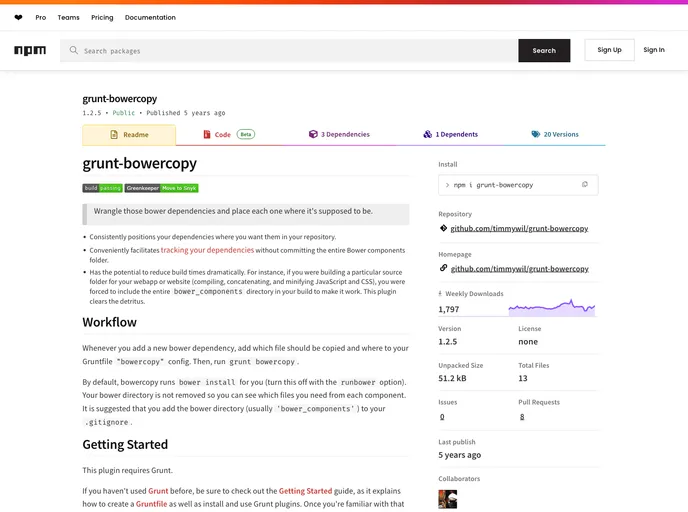Focus the Search packages input field
Viewport: 688px width, 512px height.
pyautogui.click(x=289, y=50)
